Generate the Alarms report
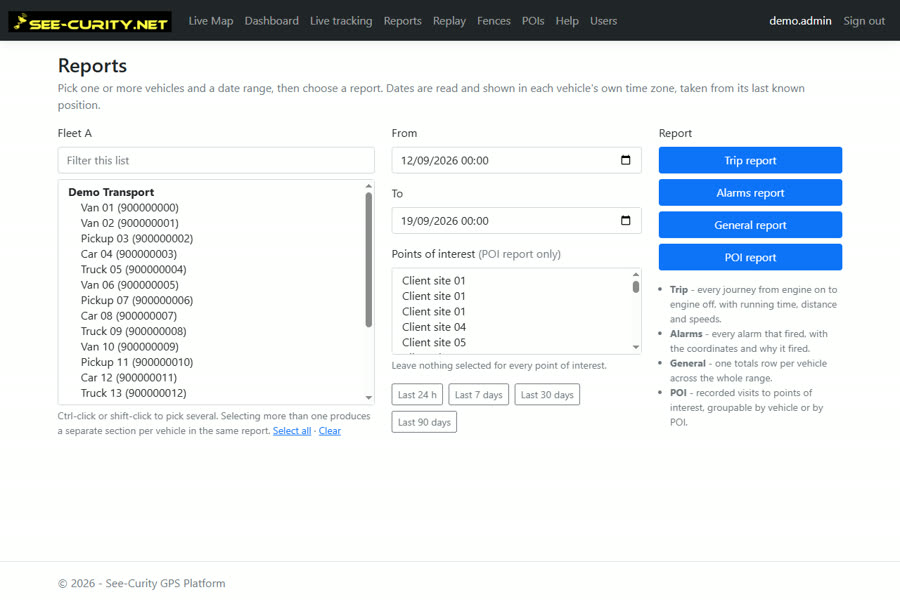This screenshot has width=900, height=604. pyautogui.click(x=750, y=192)
